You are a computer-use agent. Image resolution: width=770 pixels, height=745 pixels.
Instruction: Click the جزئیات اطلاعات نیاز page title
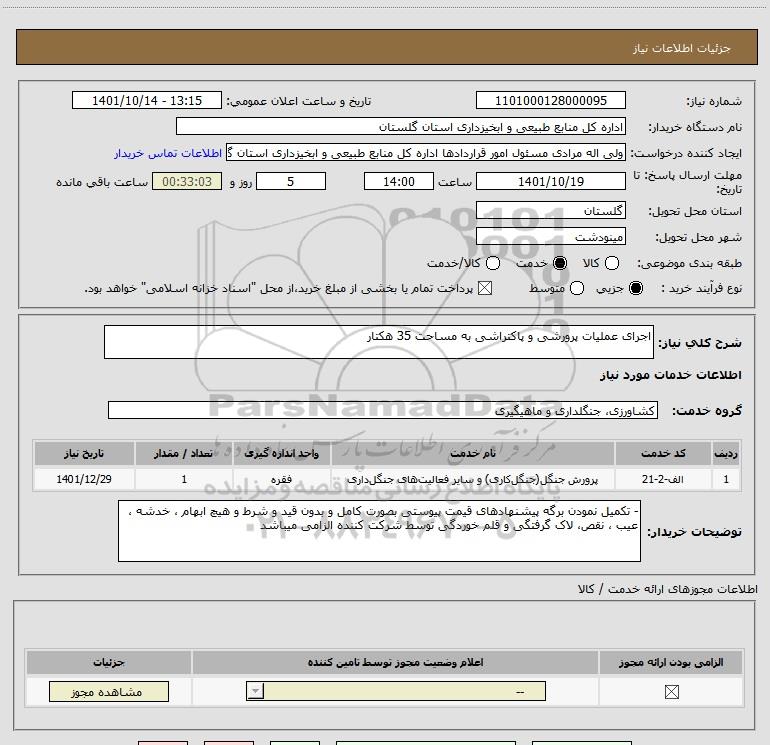[x=682, y=48]
